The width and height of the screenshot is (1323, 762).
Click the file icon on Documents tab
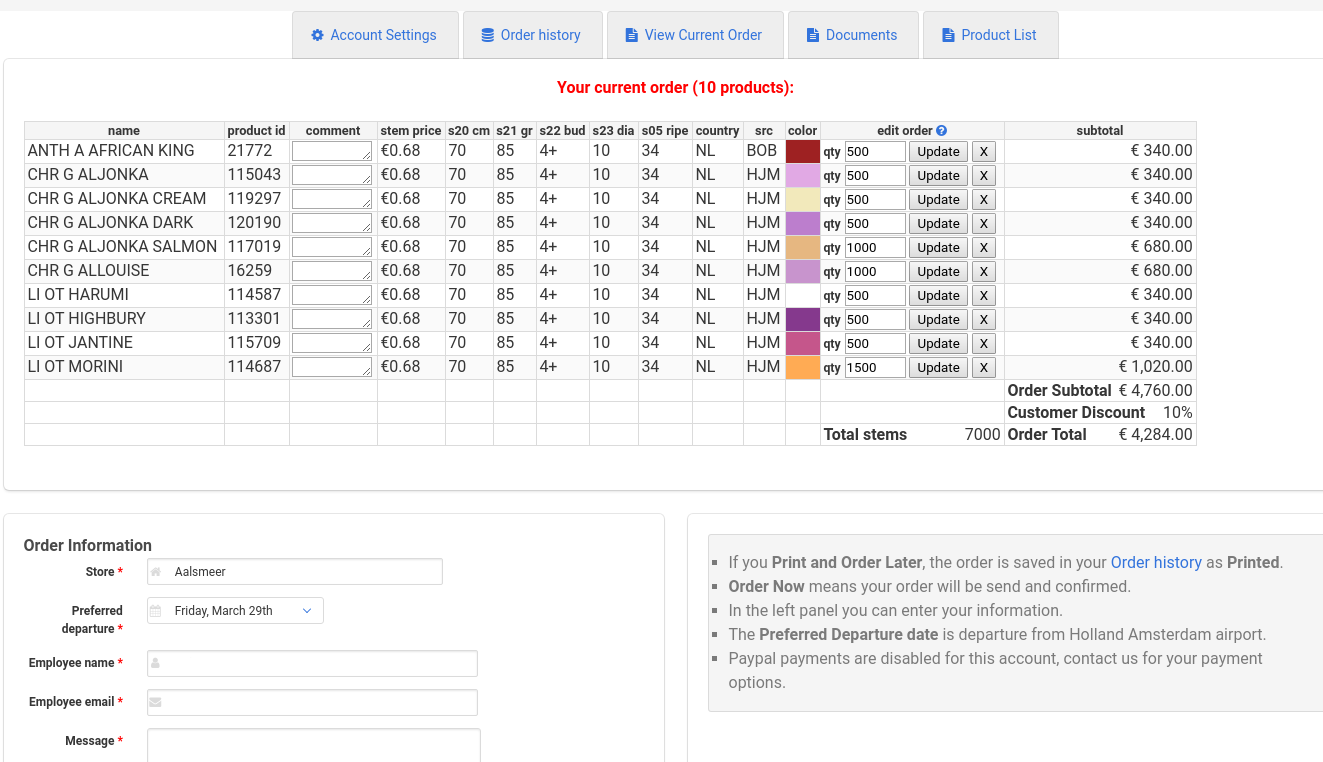(x=812, y=35)
